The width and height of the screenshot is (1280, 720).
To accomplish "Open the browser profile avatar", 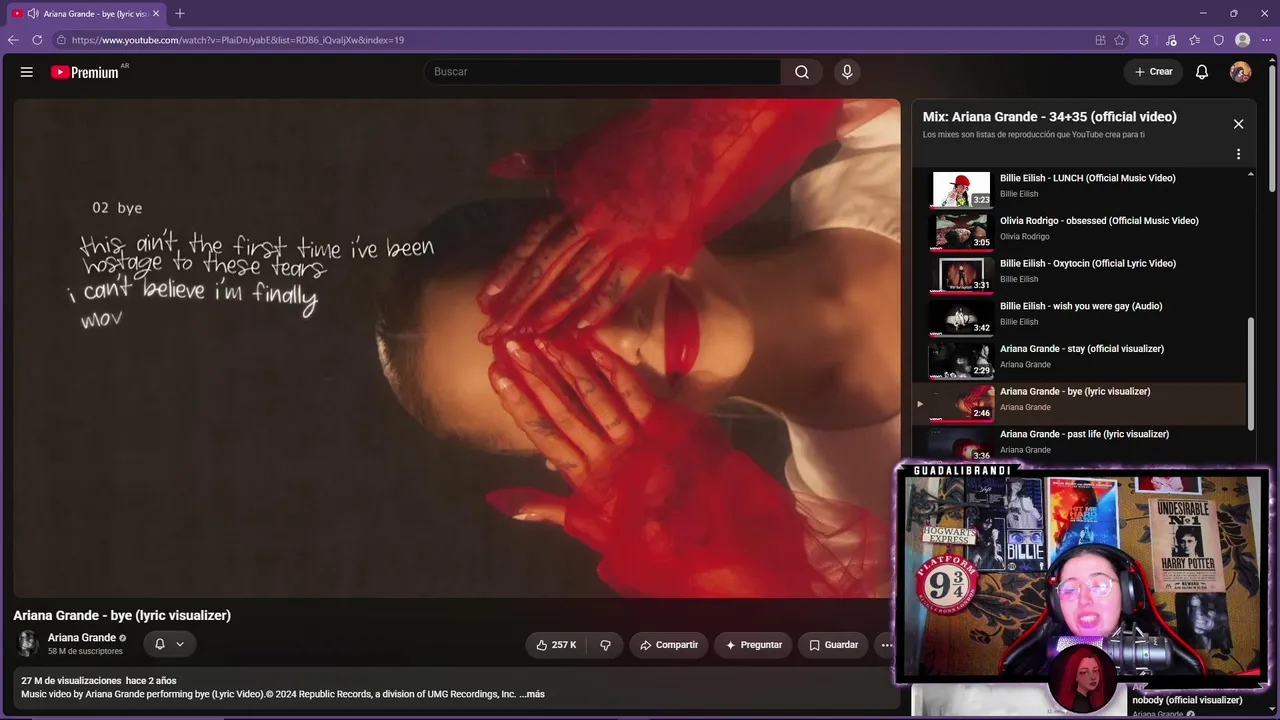I will click(1242, 40).
